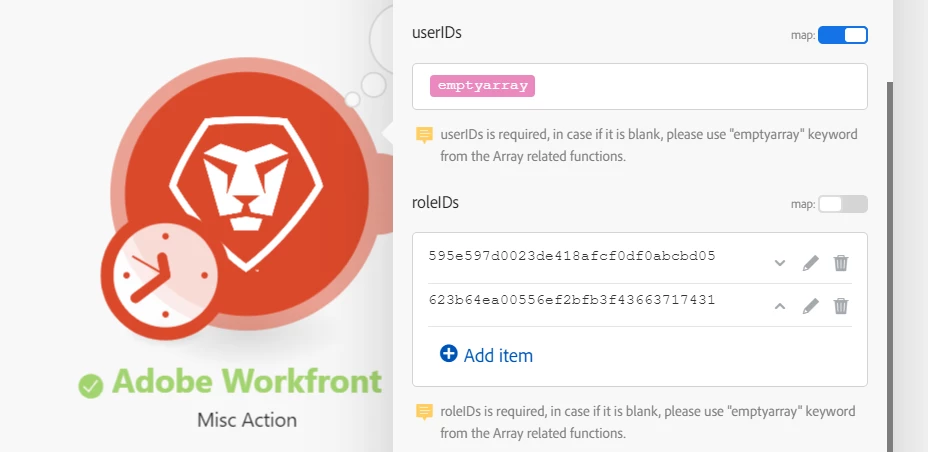Select the emptyarray pill in userIDs
The height and width of the screenshot is (452, 928).
coord(482,86)
